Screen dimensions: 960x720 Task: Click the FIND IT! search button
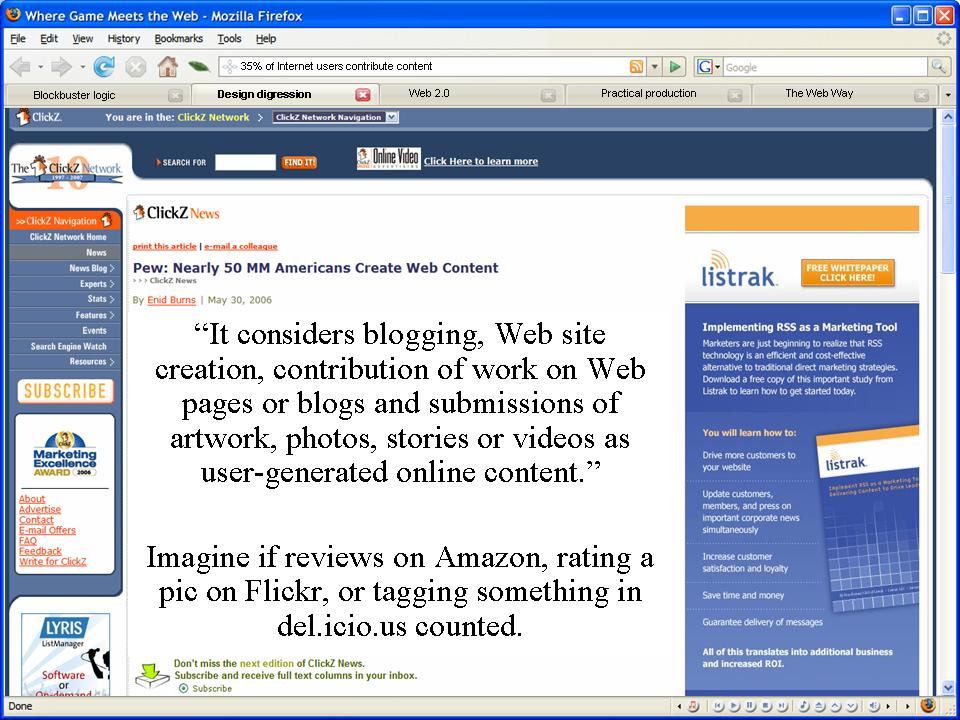click(299, 162)
